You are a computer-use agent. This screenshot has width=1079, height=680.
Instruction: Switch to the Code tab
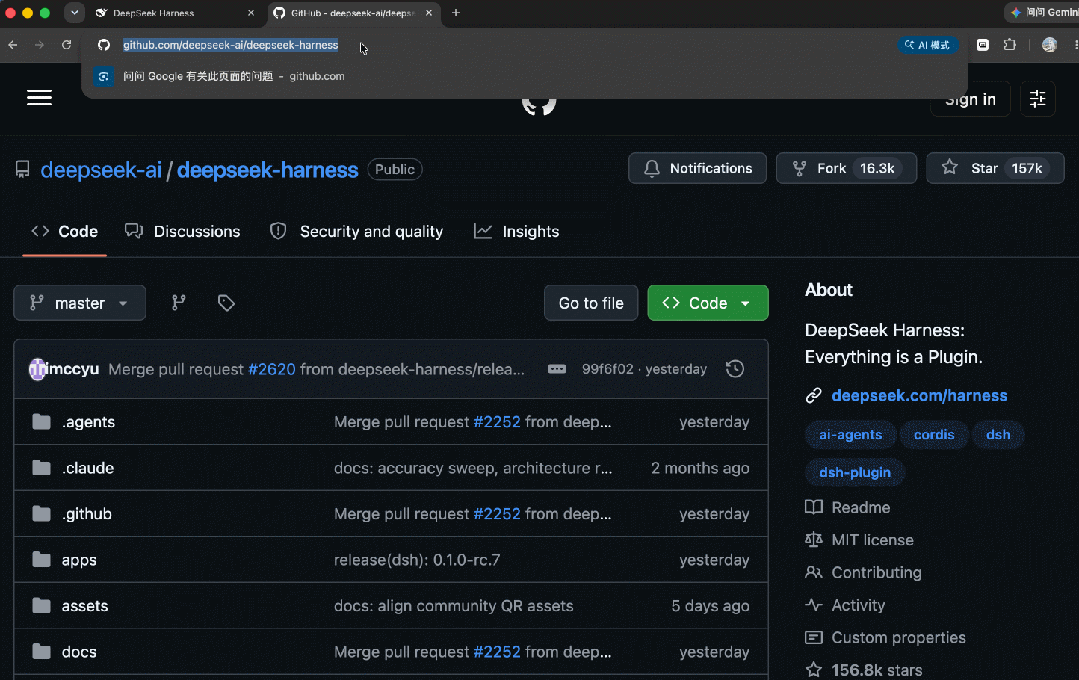[65, 231]
